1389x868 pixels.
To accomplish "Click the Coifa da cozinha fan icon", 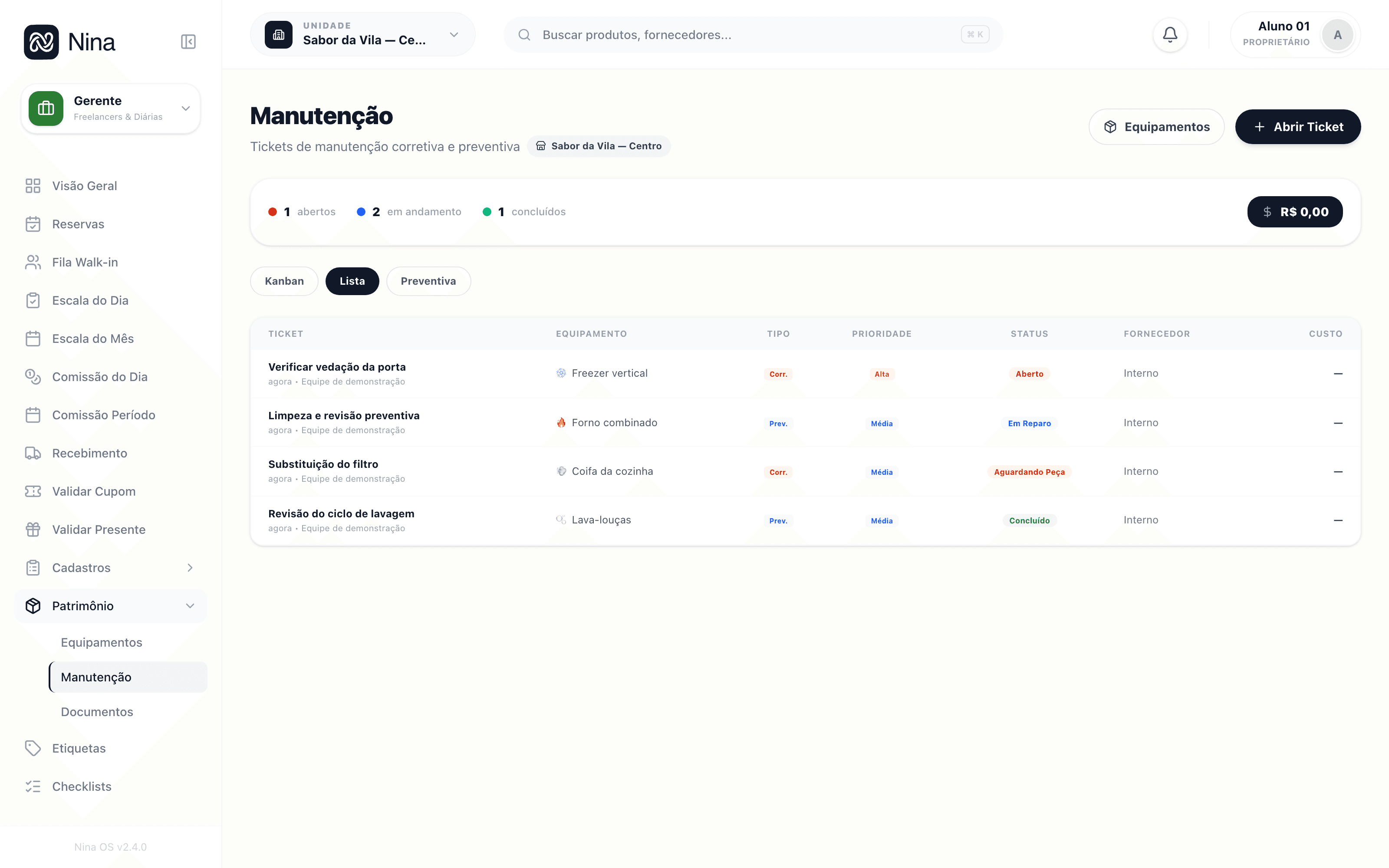I will (561, 471).
